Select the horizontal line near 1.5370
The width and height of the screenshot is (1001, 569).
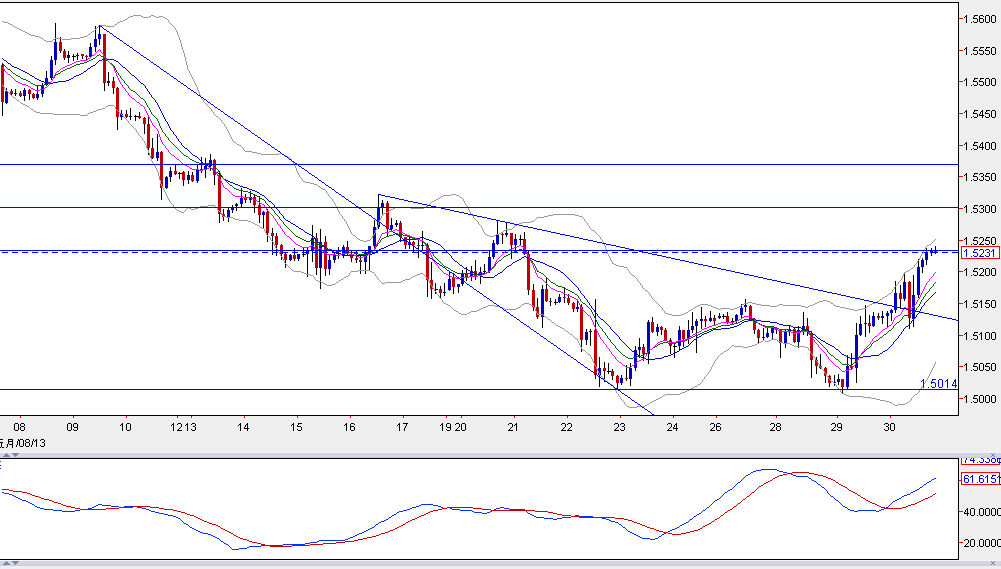[479, 165]
